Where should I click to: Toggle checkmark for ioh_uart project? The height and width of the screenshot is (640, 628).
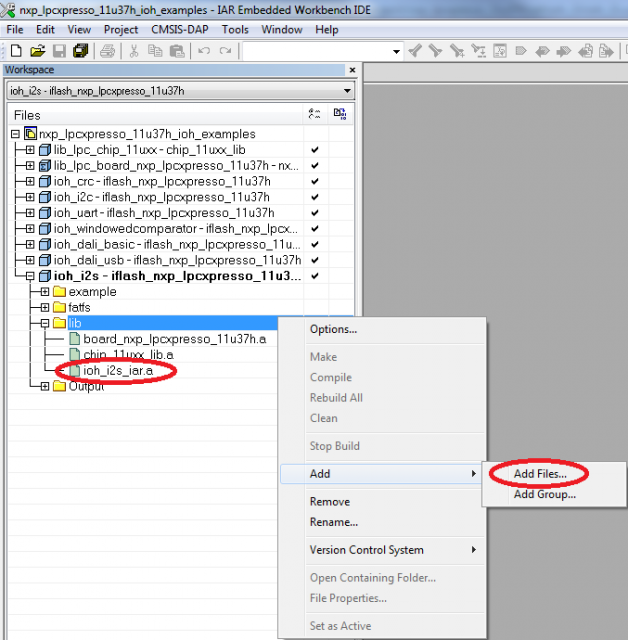point(315,213)
